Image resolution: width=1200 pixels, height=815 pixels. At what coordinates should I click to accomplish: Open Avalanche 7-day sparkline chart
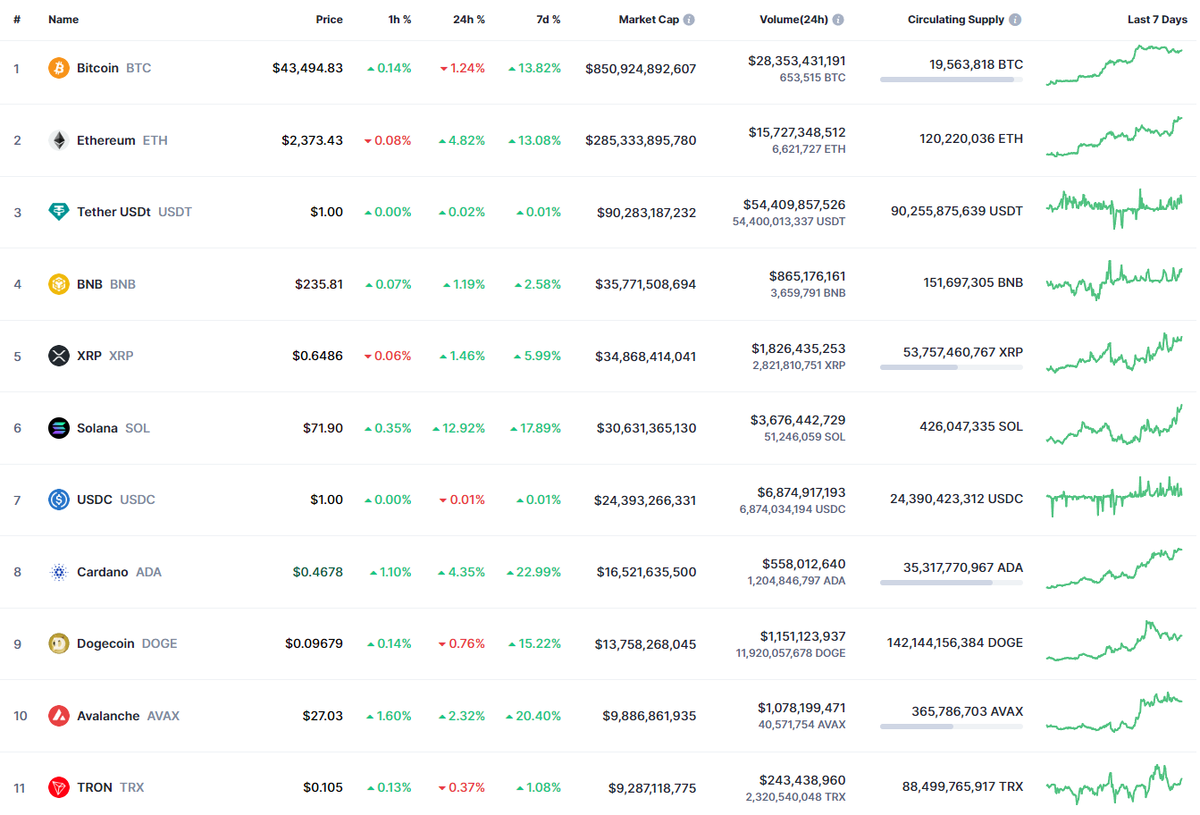[x=1114, y=712]
